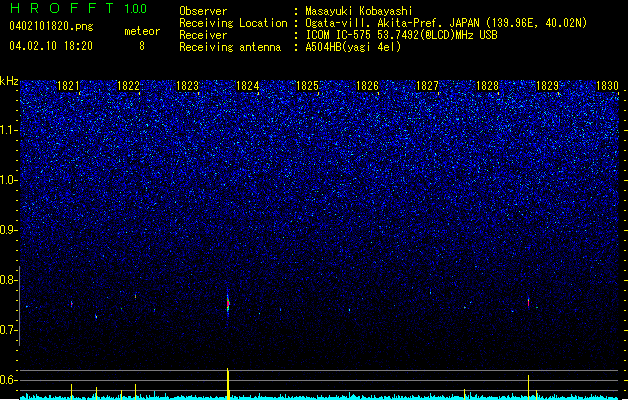Viewport: 629px width, 400px height.
Task: Click the 1829 time axis label
Action: click(x=547, y=85)
